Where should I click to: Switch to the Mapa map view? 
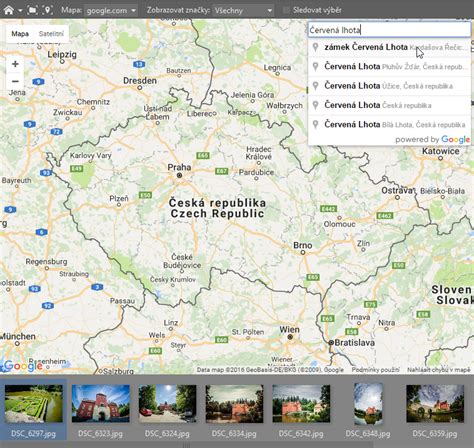(20, 34)
